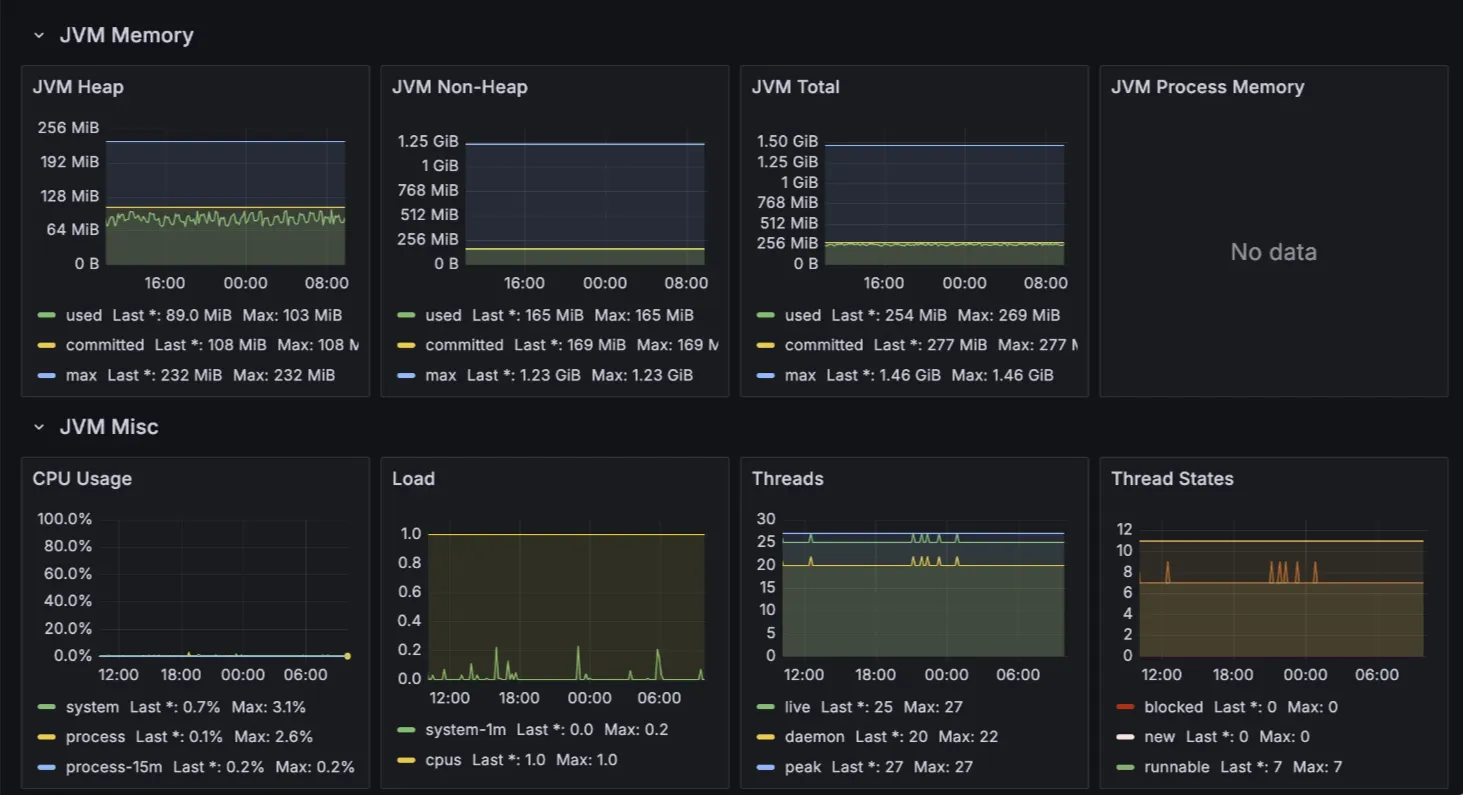The image size is (1463, 795).
Task: Open the JVM Total panel title menu
Action: [x=795, y=87]
